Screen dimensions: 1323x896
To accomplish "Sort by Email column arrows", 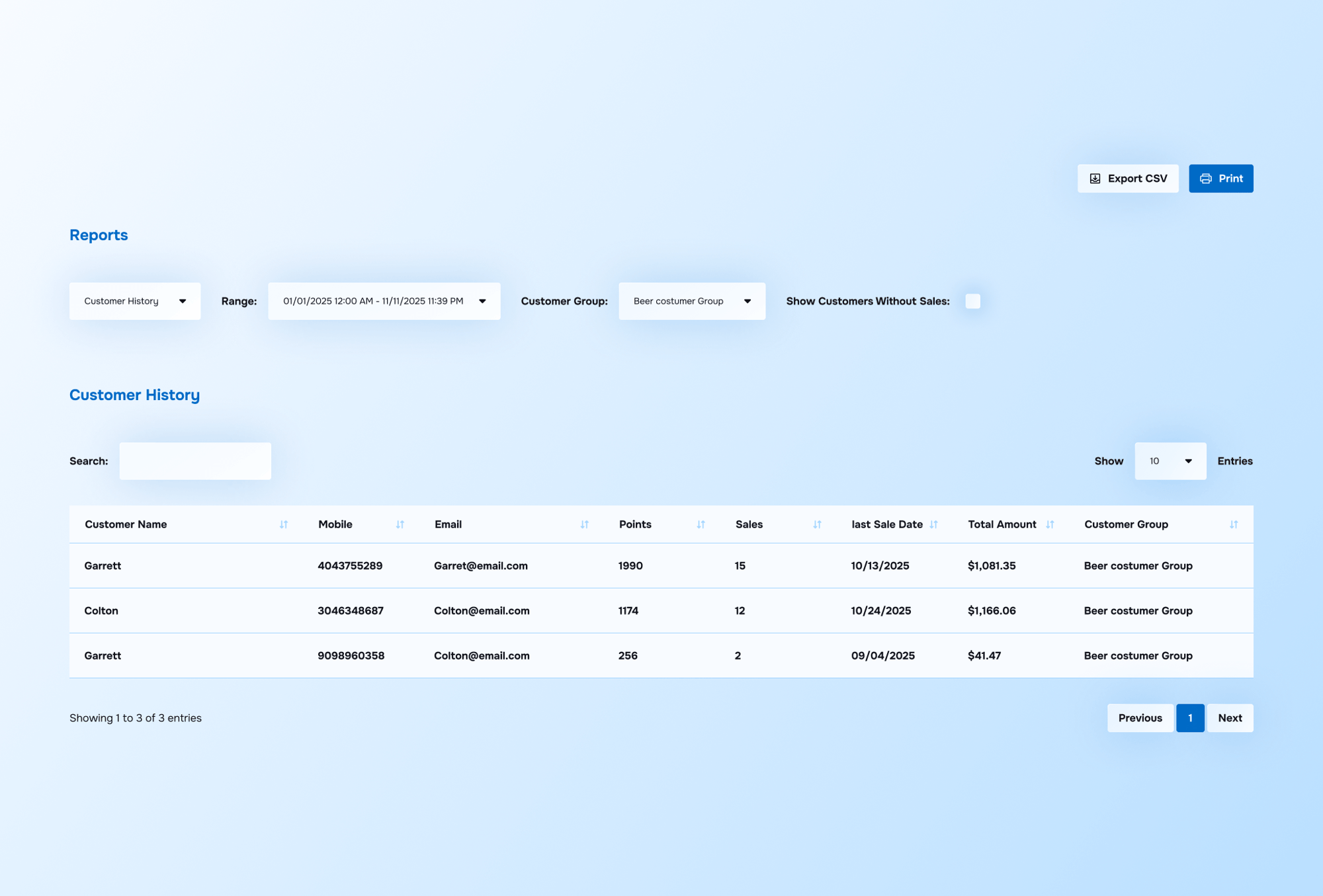I will coord(584,524).
